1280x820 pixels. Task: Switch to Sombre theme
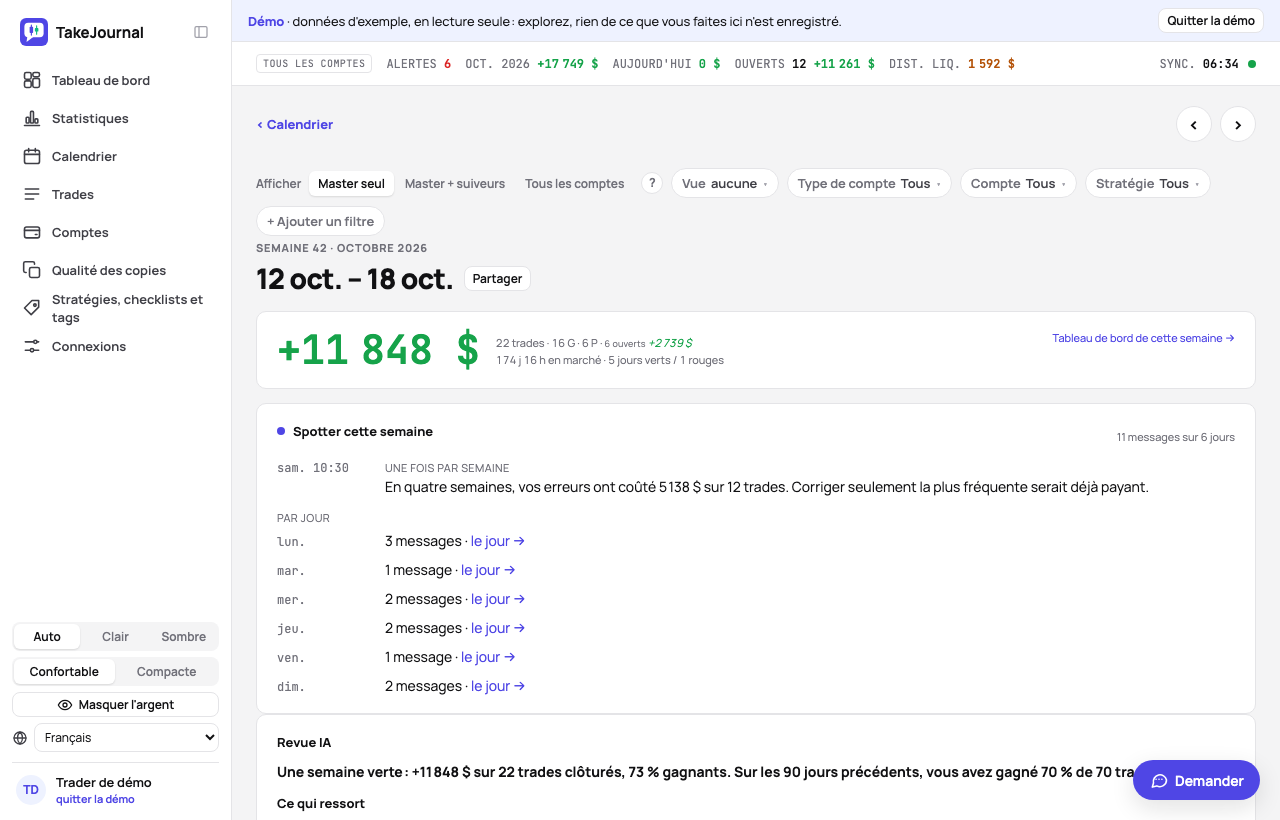[x=184, y=637]
